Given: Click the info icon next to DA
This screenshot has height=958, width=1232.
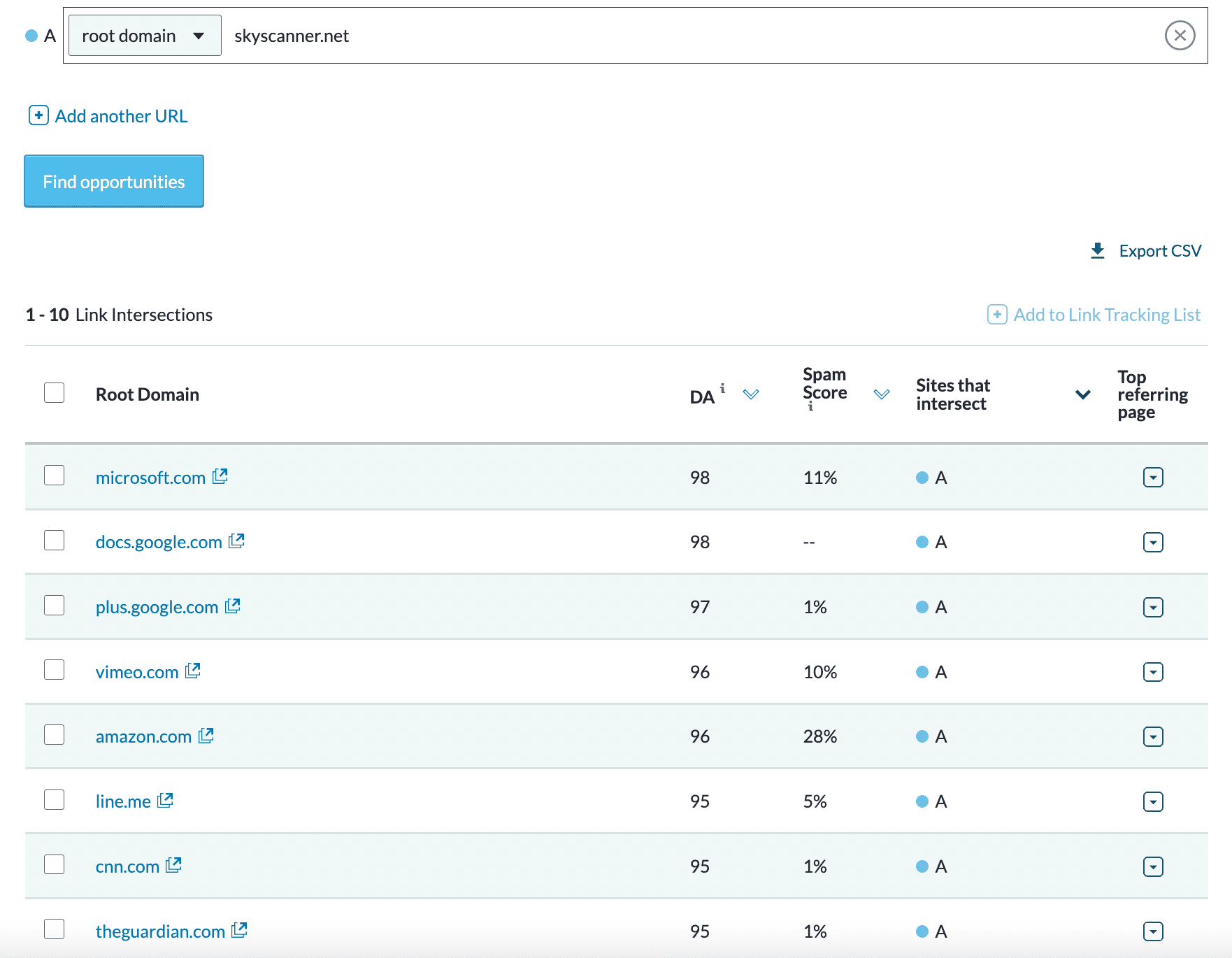Looking at the screenshot, I should (722, 388).
